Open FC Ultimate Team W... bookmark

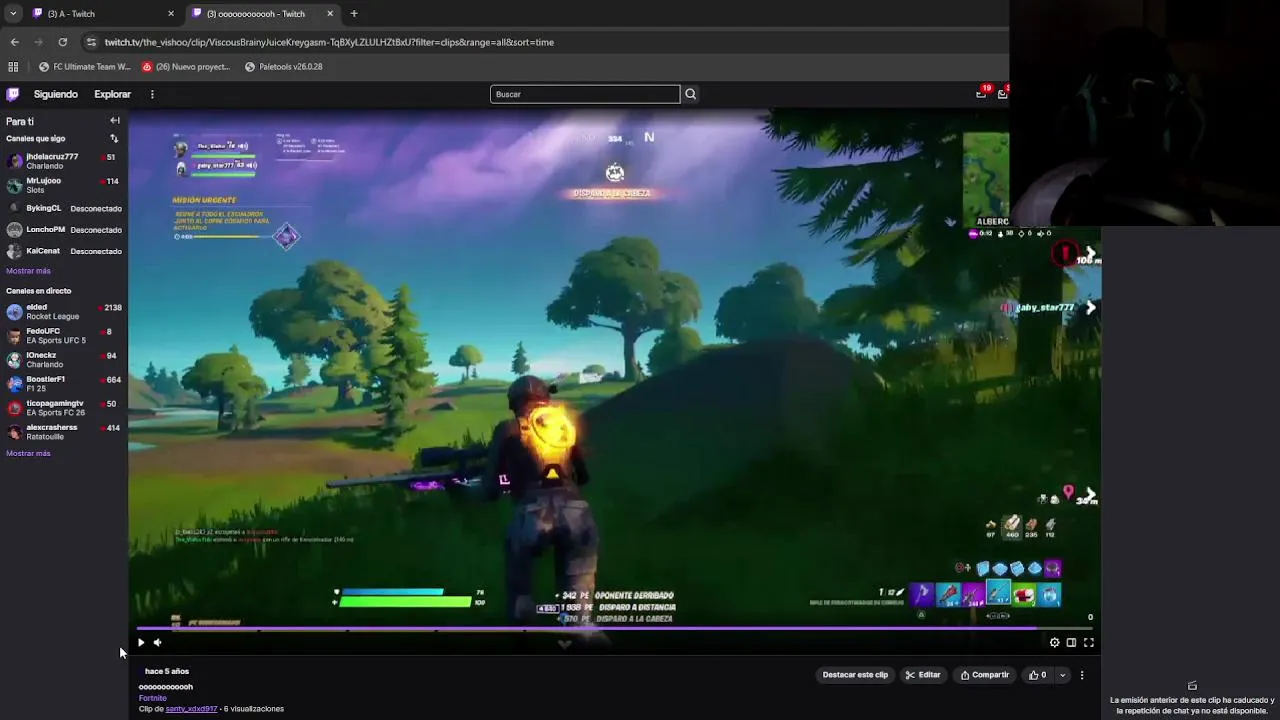tap(85, 67)
